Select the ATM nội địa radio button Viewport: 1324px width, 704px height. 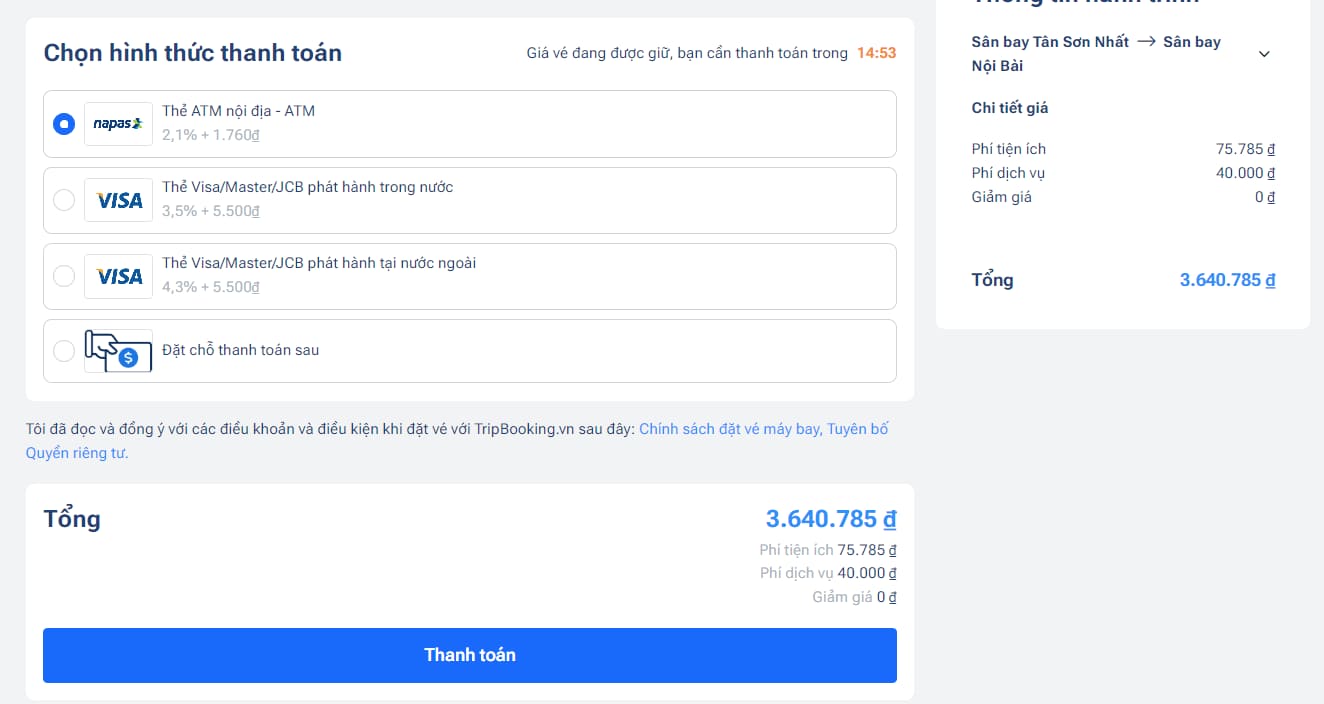(x=64, y=124)
